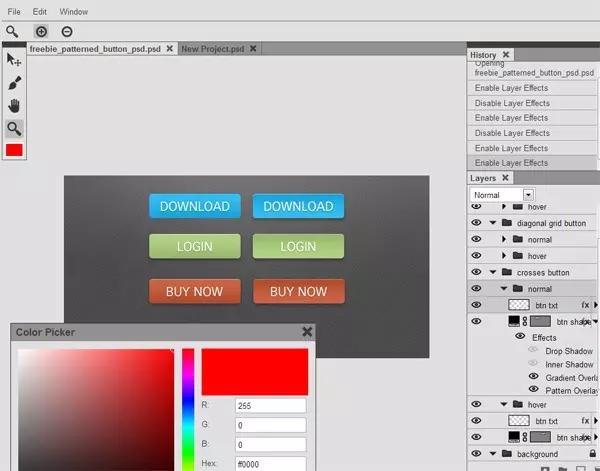Collapse the background group
The image size is (600, 471).
493,454
